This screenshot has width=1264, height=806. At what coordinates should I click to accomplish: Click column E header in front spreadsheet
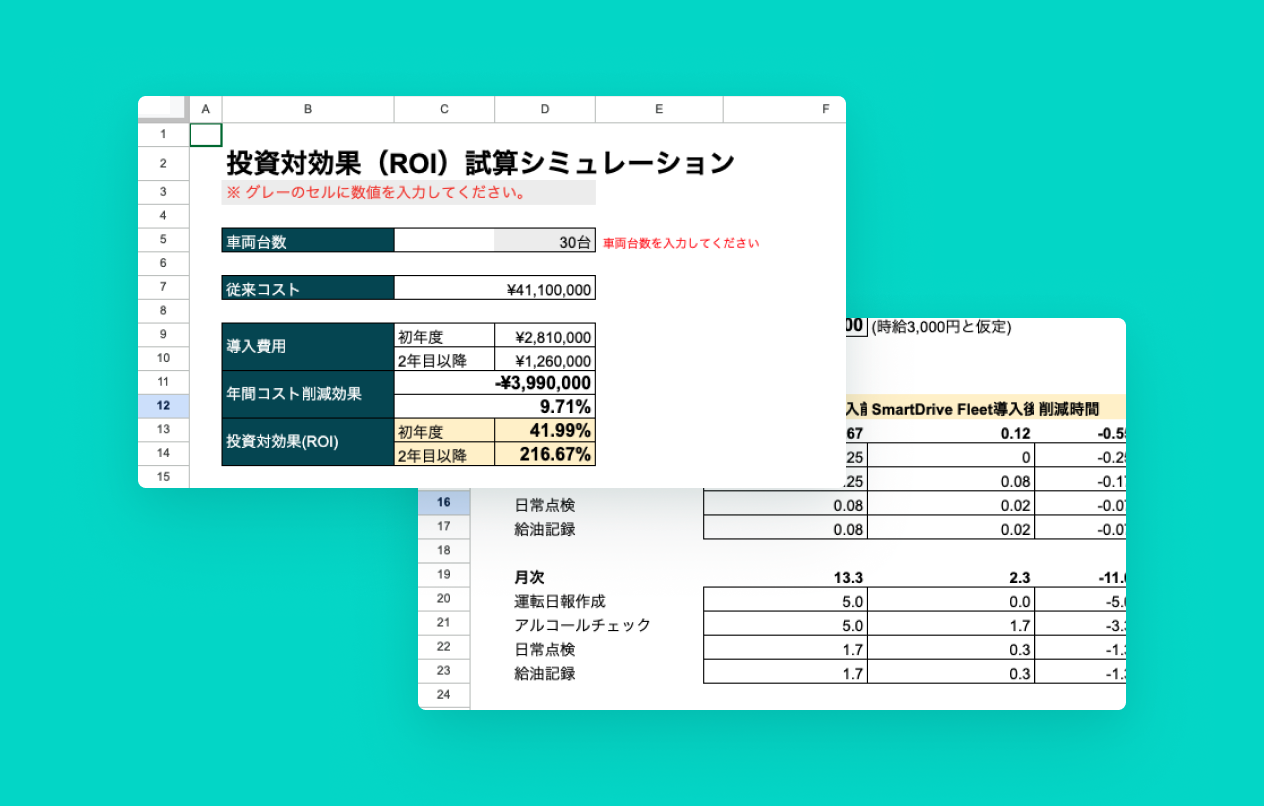(659, 109)
